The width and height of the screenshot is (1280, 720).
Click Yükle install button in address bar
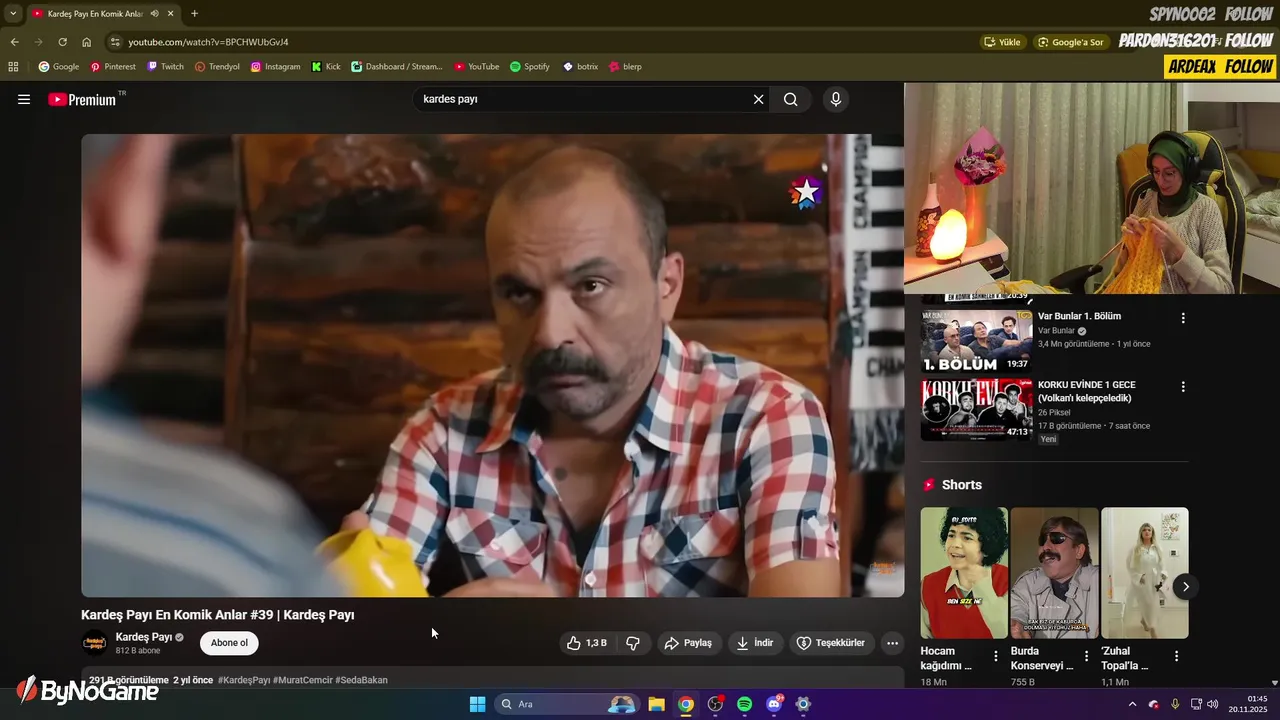pyautogui.click(x=1003, y=42)
